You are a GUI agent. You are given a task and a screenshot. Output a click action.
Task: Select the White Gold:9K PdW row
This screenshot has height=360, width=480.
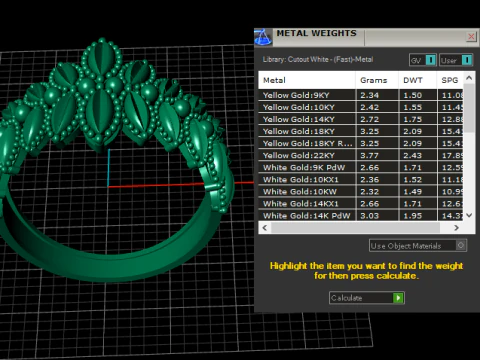361,167
